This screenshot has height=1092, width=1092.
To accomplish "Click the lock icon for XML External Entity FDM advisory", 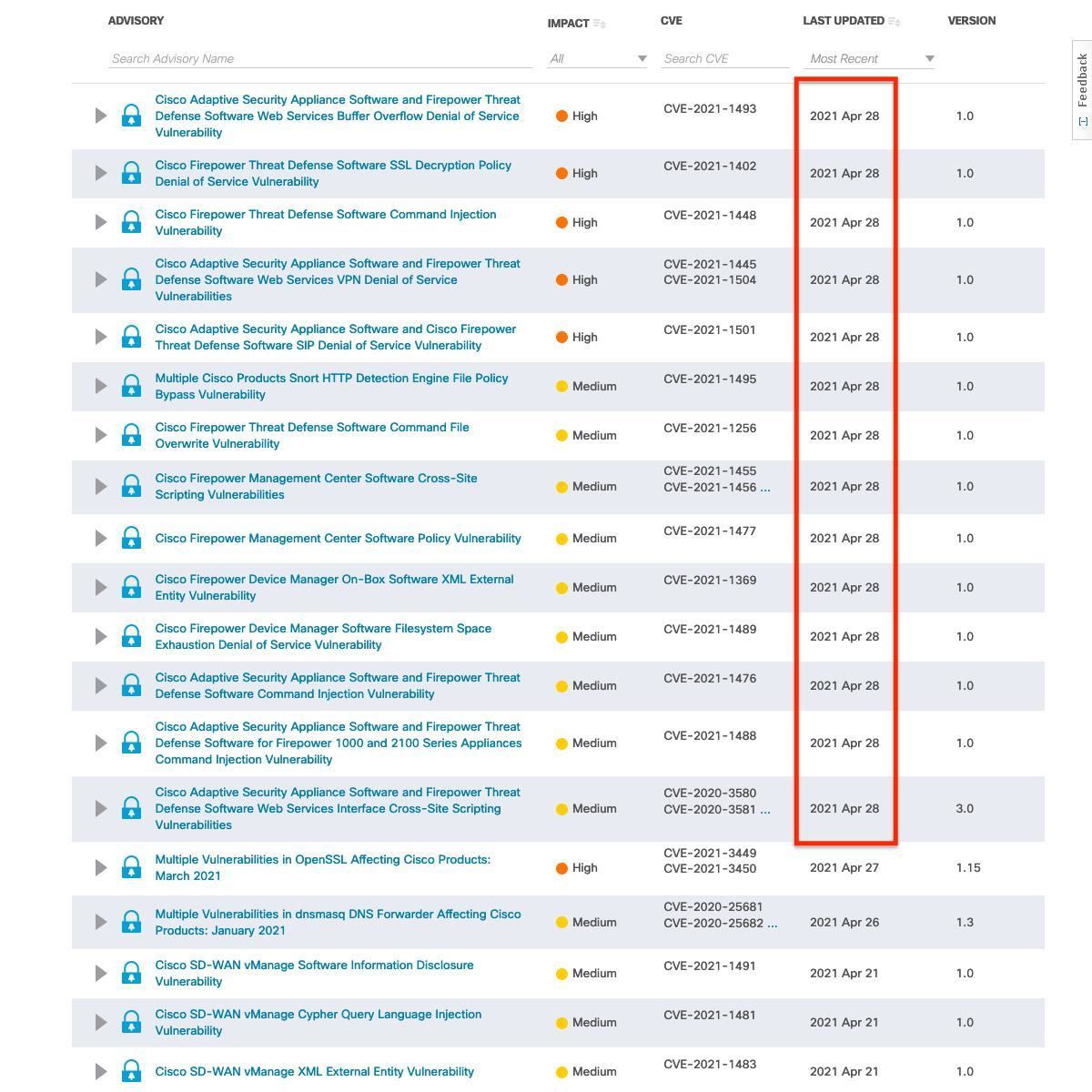I will (131, 587).
